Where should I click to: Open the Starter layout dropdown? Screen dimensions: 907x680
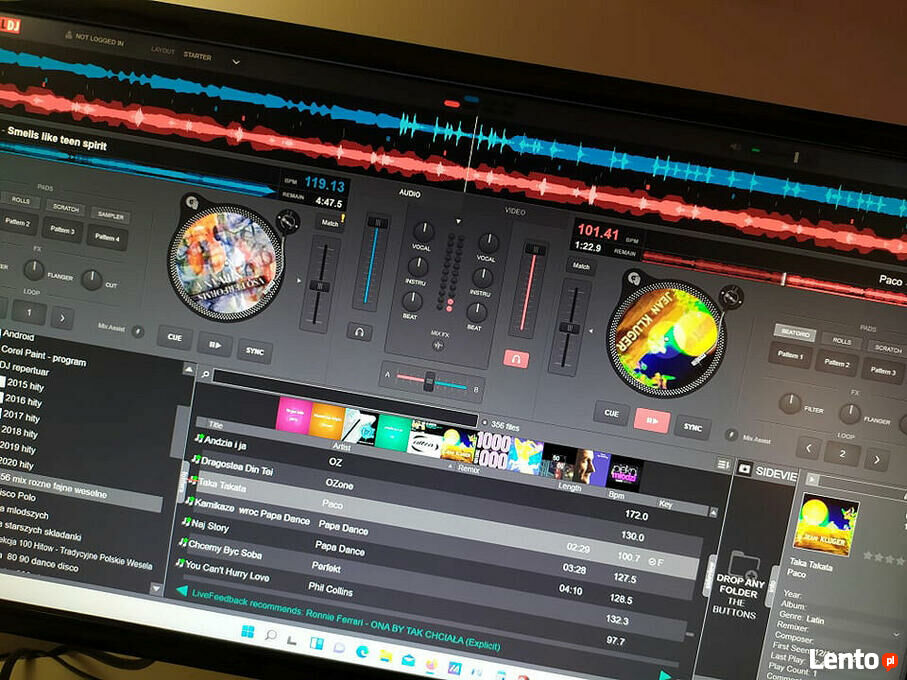[236, 61]
